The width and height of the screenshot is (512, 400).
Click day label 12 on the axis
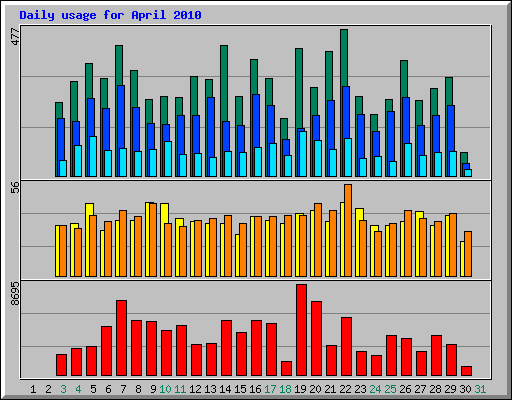195,389
